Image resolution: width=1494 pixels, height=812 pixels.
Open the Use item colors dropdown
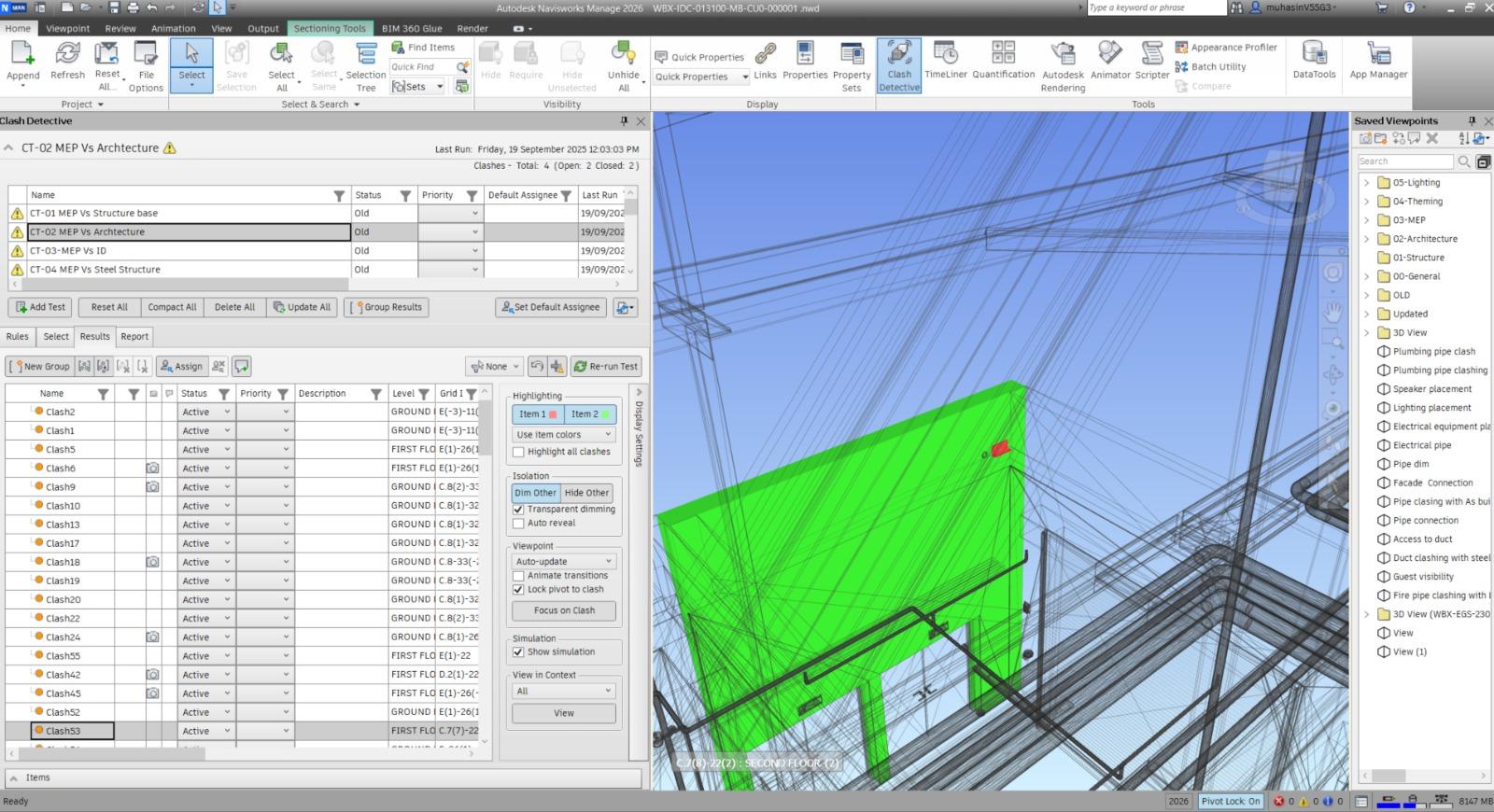[564, 435]
